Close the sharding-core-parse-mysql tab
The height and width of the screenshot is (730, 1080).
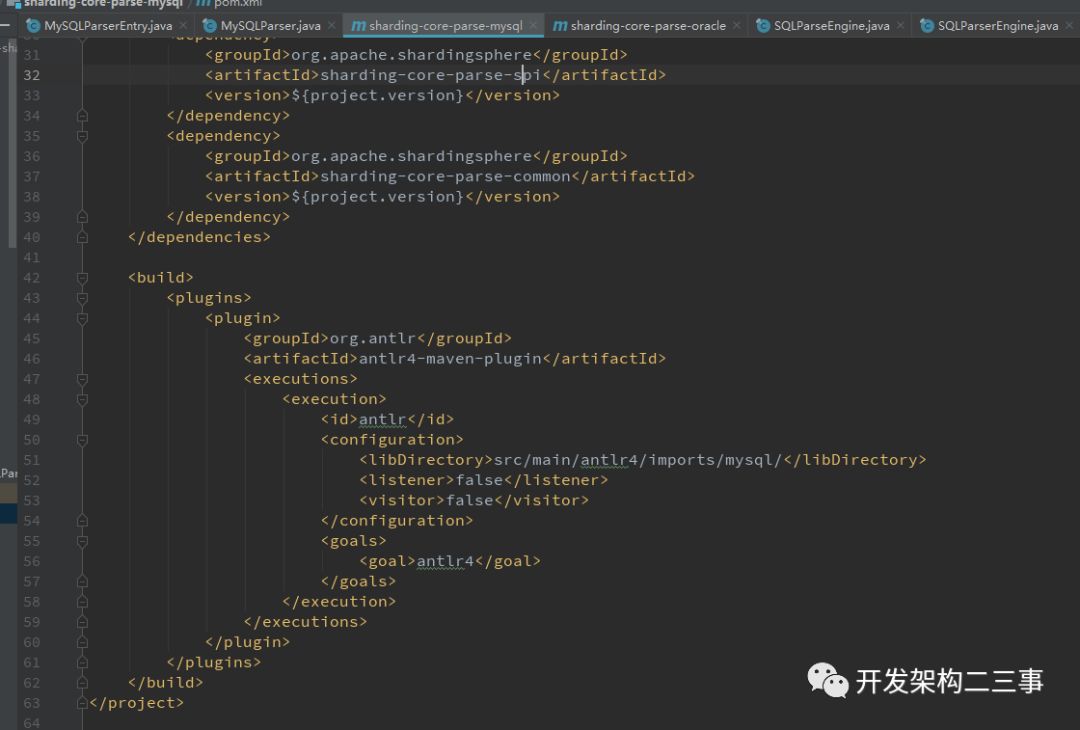(533, 25)
